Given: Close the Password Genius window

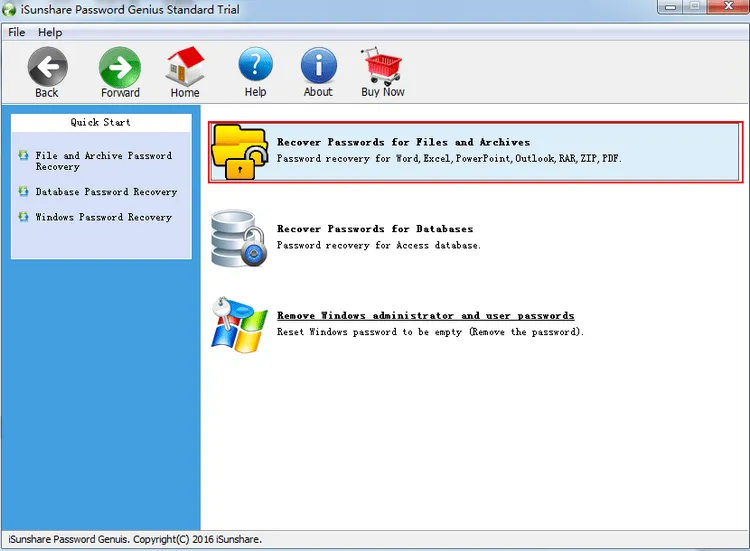Looking at the screenshot, I should (x=728, y=7).
